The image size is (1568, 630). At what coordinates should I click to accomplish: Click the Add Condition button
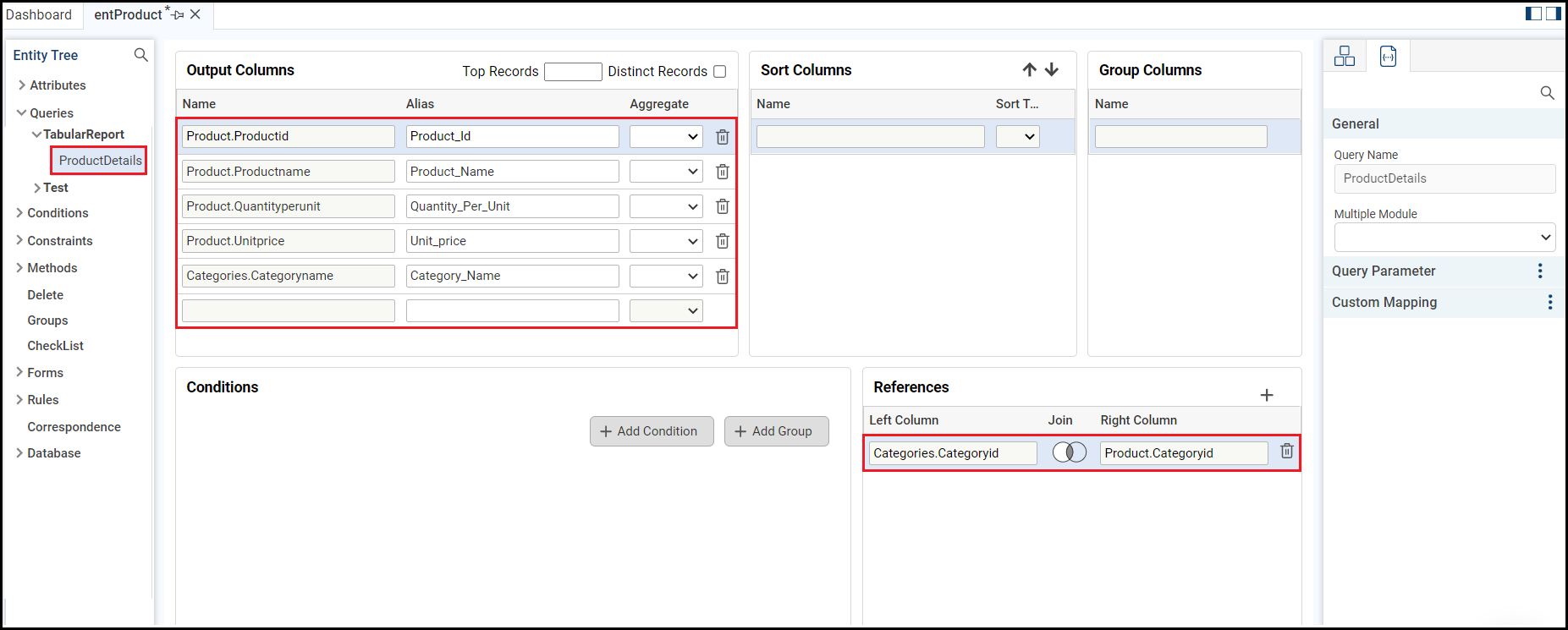(651, 431)
